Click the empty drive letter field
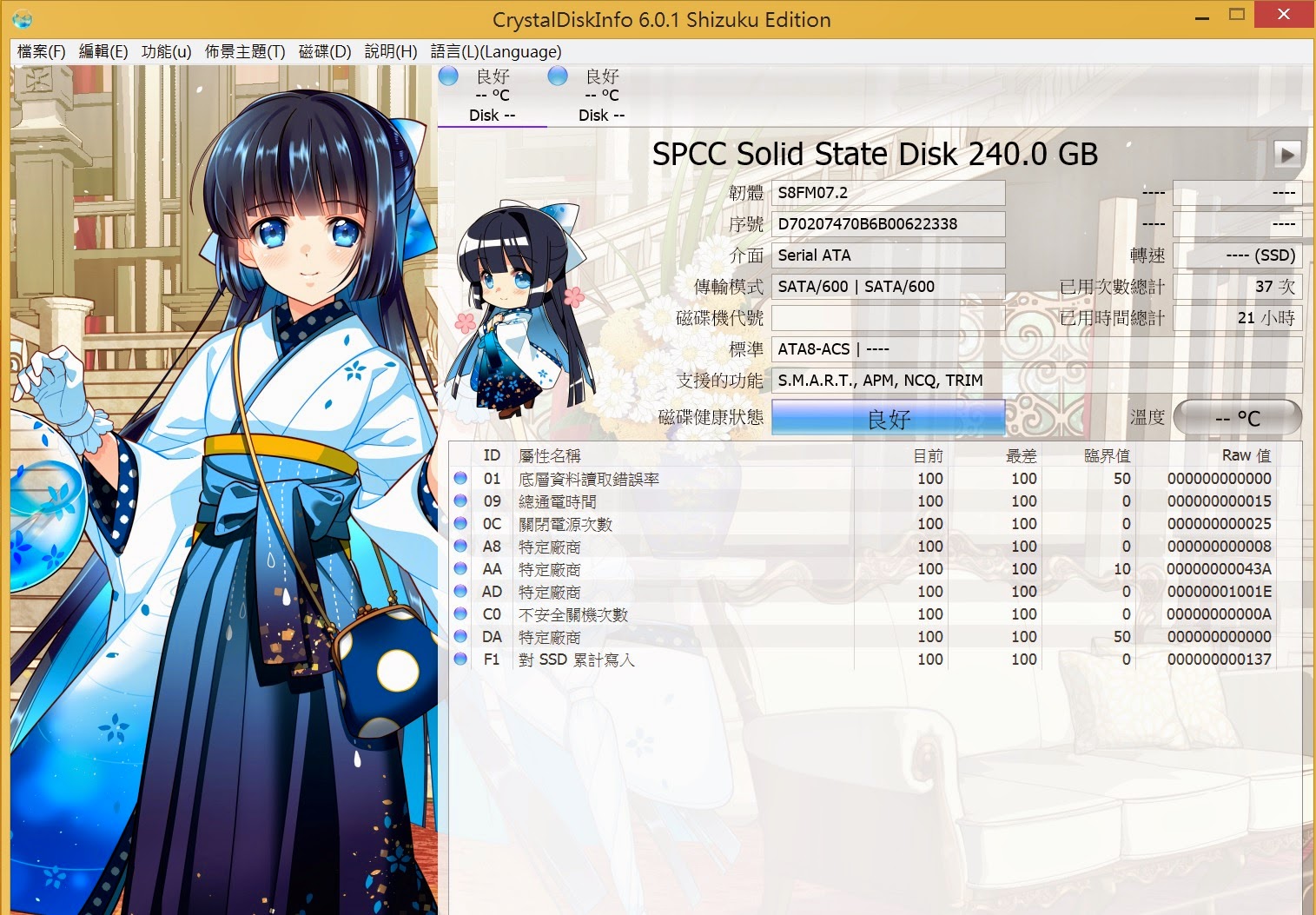 [x=889, y=318]
